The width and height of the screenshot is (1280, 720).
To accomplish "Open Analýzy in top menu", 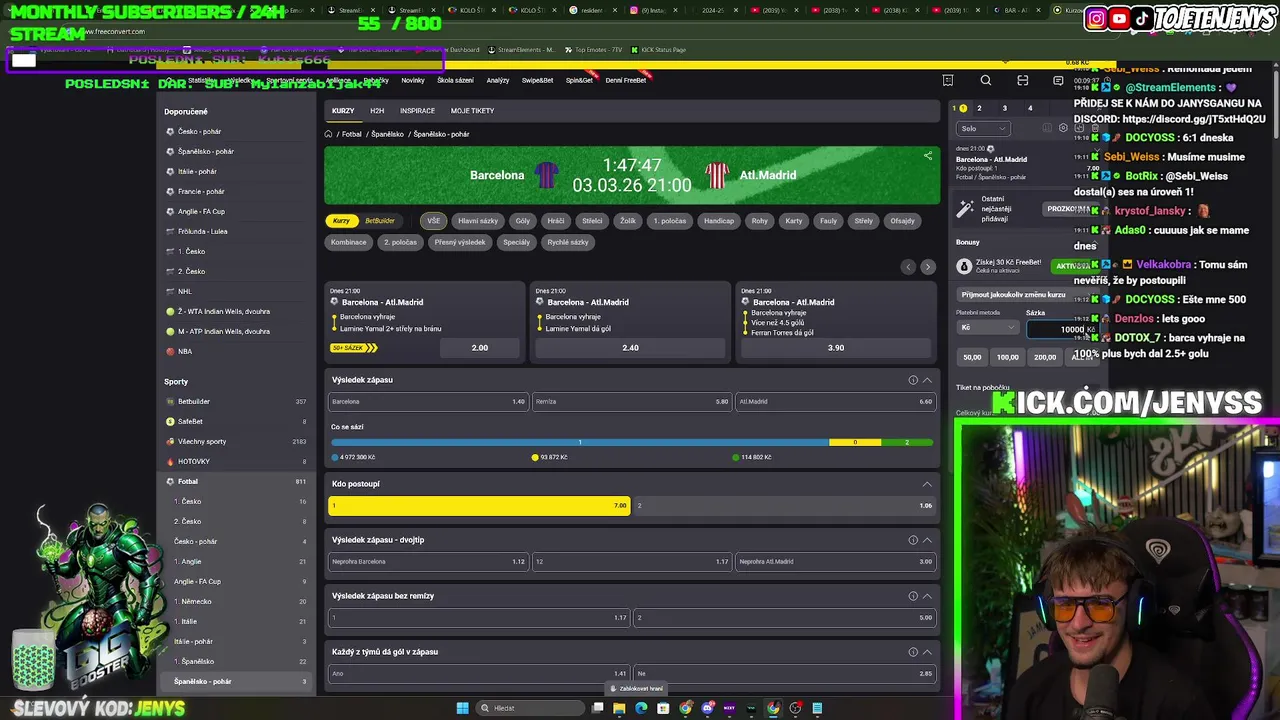I will (498, 80).
